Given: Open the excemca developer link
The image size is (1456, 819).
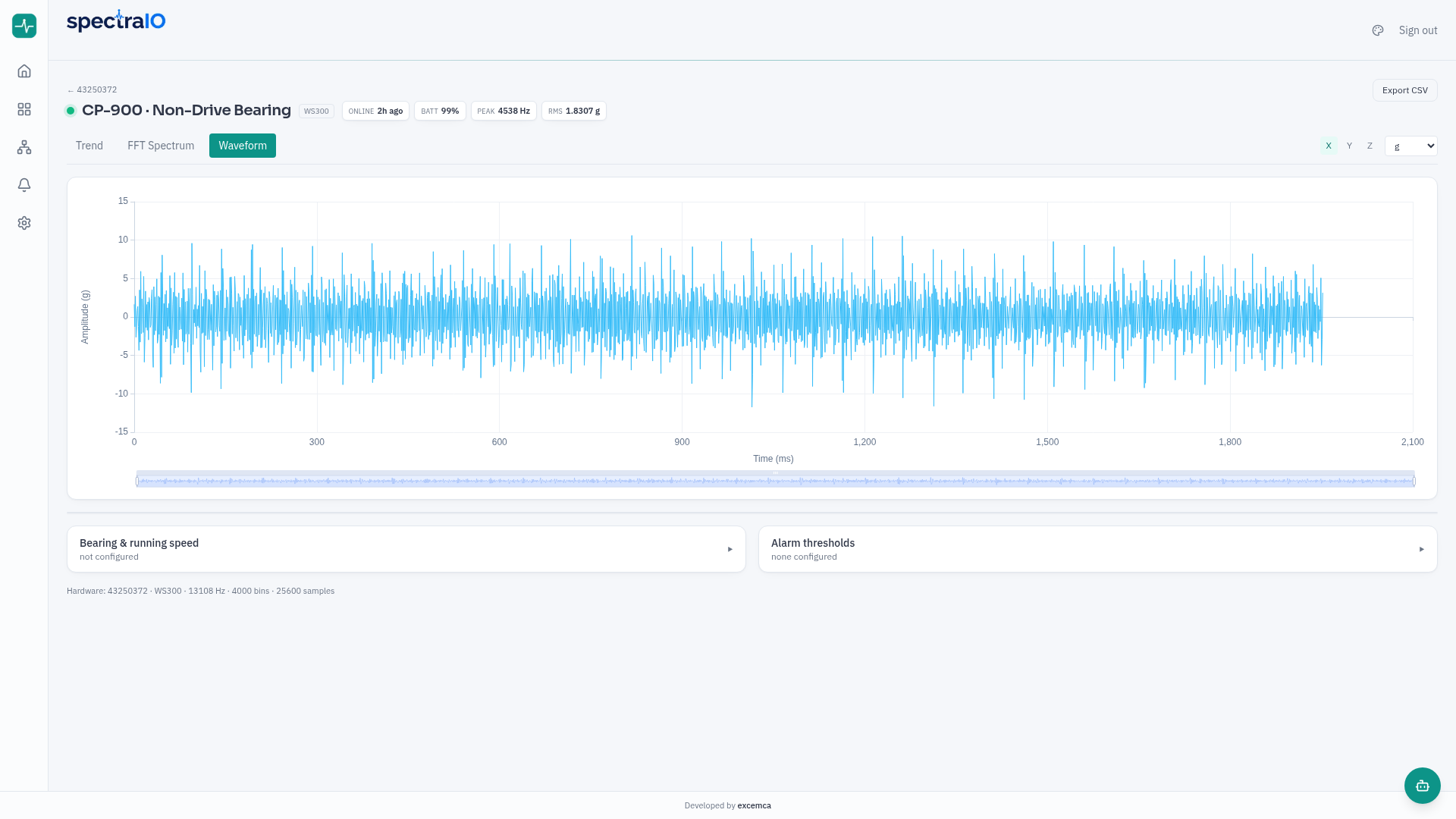Looking at the screenshot, I should point(754,805).
